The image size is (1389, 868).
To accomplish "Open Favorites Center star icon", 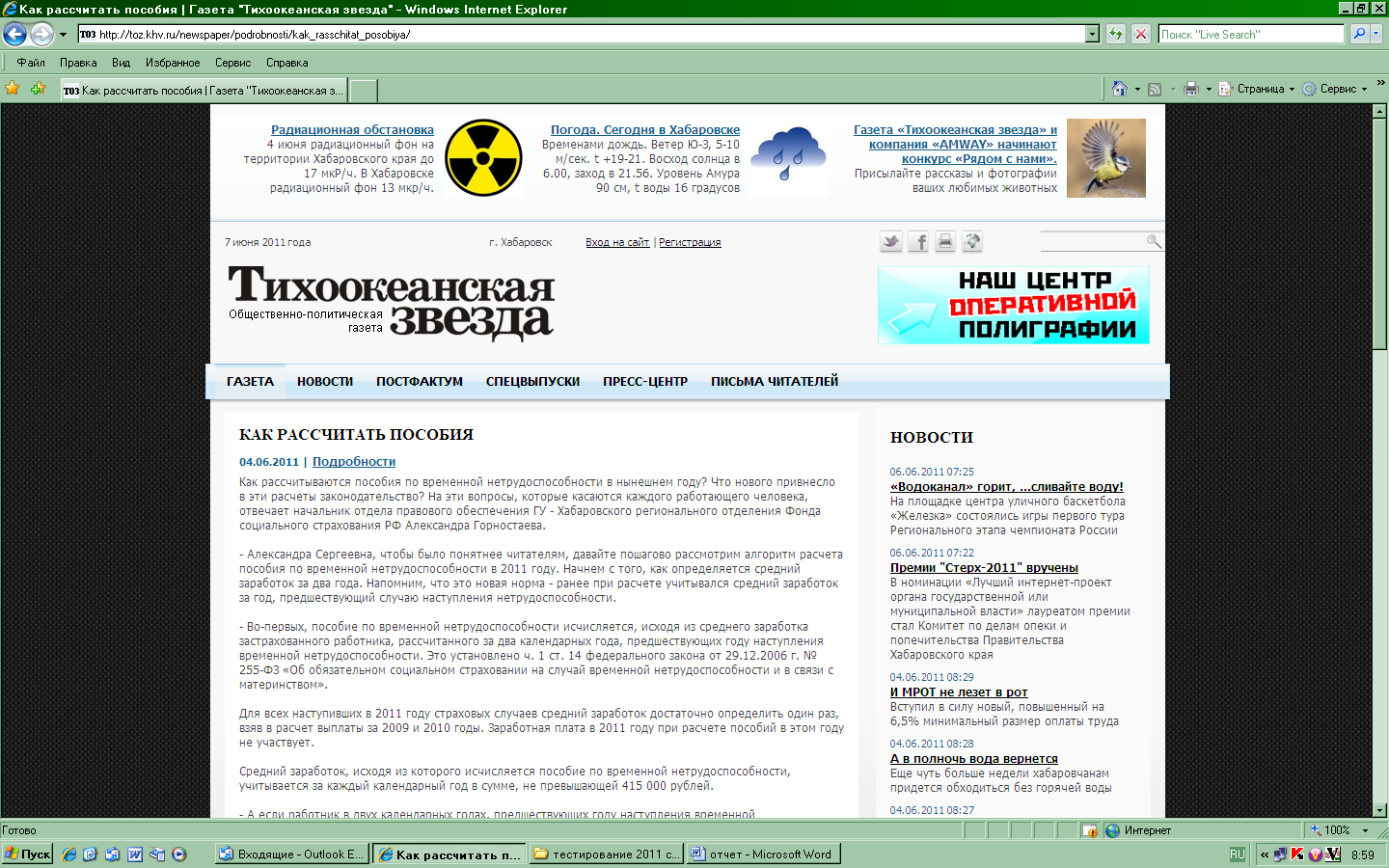I will coord(13,89).
